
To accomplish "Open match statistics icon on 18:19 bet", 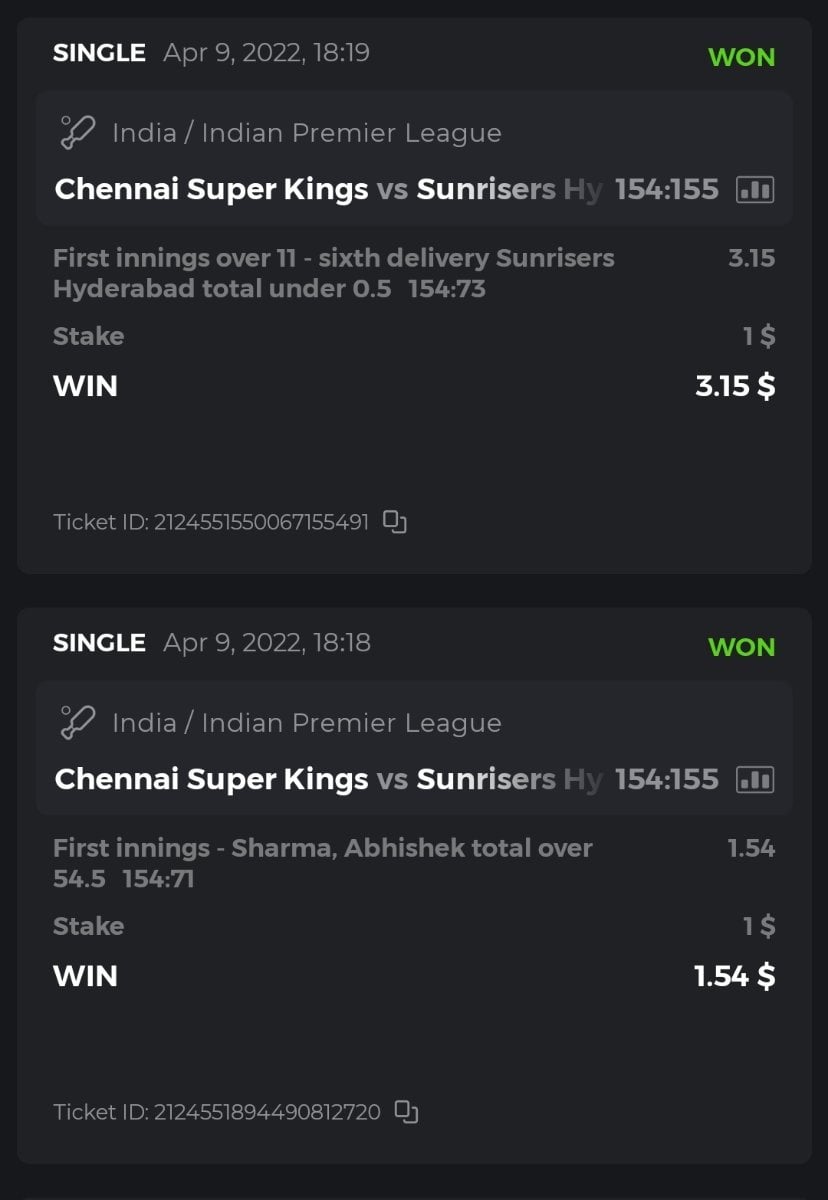I will point(755,189).
